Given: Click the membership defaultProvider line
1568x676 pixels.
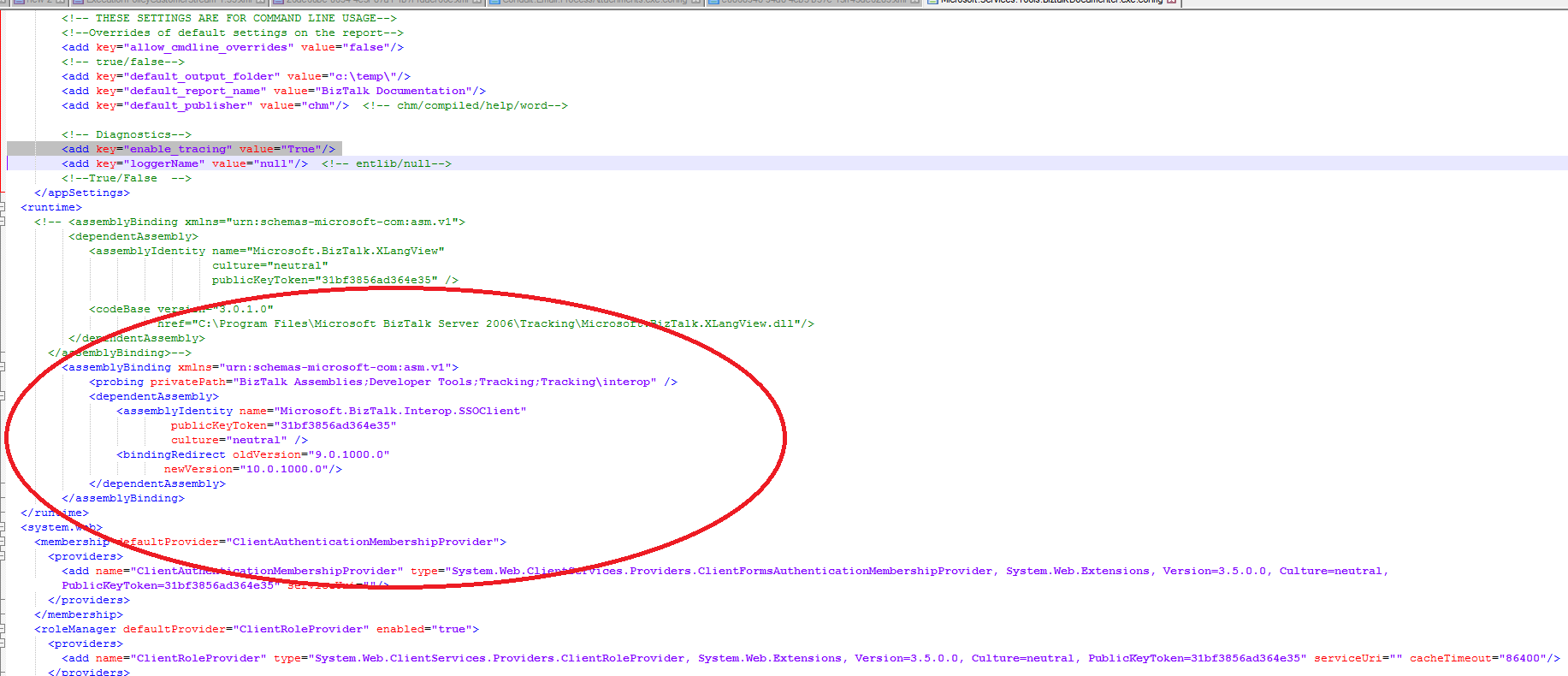Looking at the screenshot, I should [x=270, y=542].
